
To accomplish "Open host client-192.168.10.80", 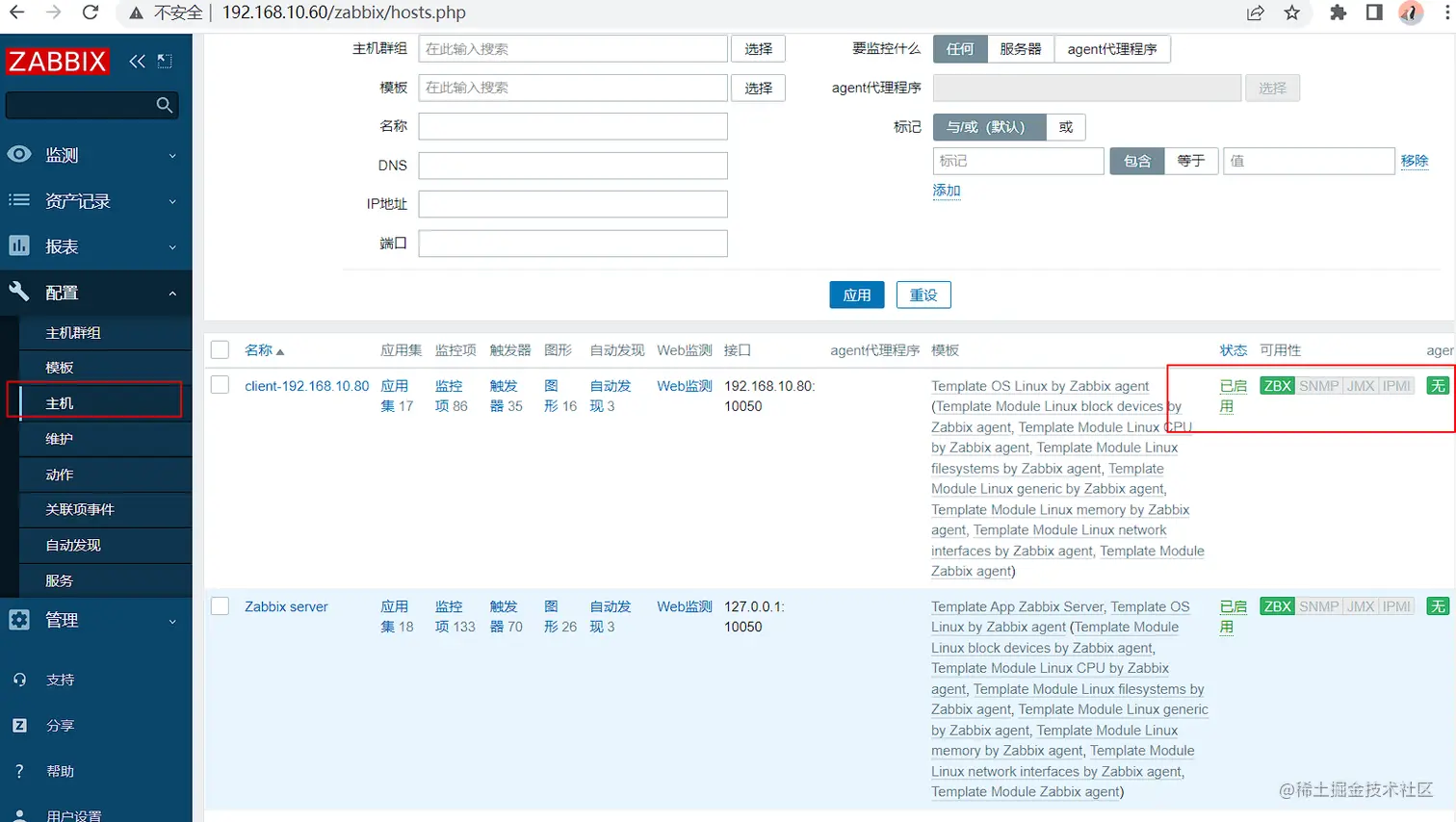I will [x=307, y=386].
